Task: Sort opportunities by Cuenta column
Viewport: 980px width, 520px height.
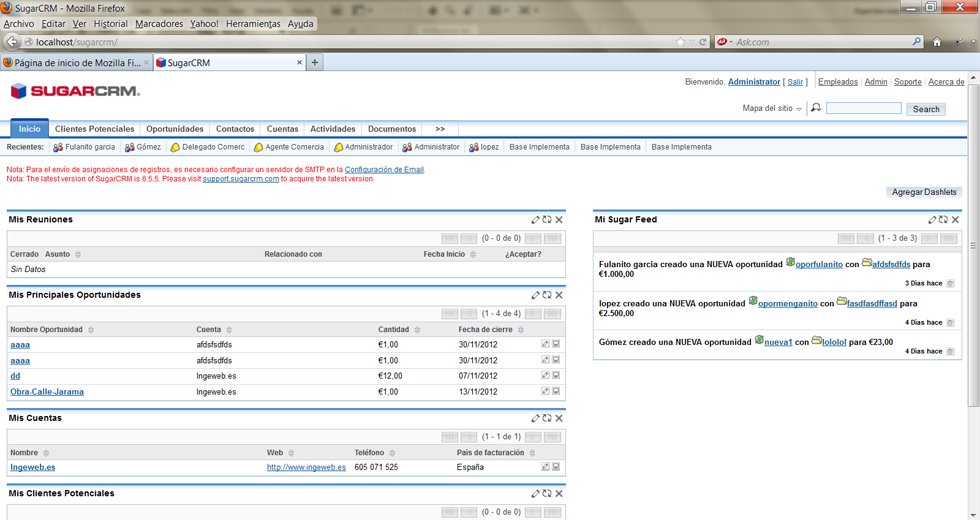Action: [x=214, y=329]
